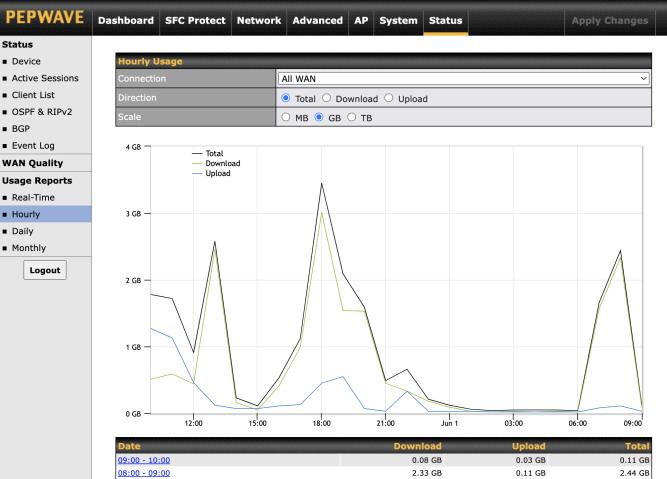Open Active Sessions in the sidebar
Screen dimensions: 667x479
tap(45, 78)
